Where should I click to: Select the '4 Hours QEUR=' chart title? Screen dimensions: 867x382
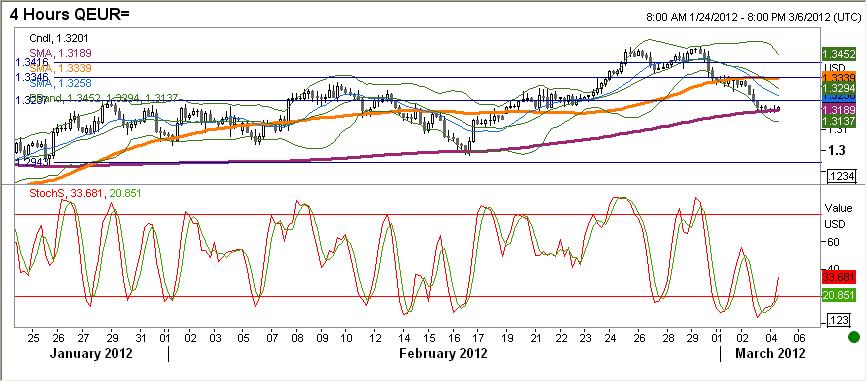click(69, 13)
